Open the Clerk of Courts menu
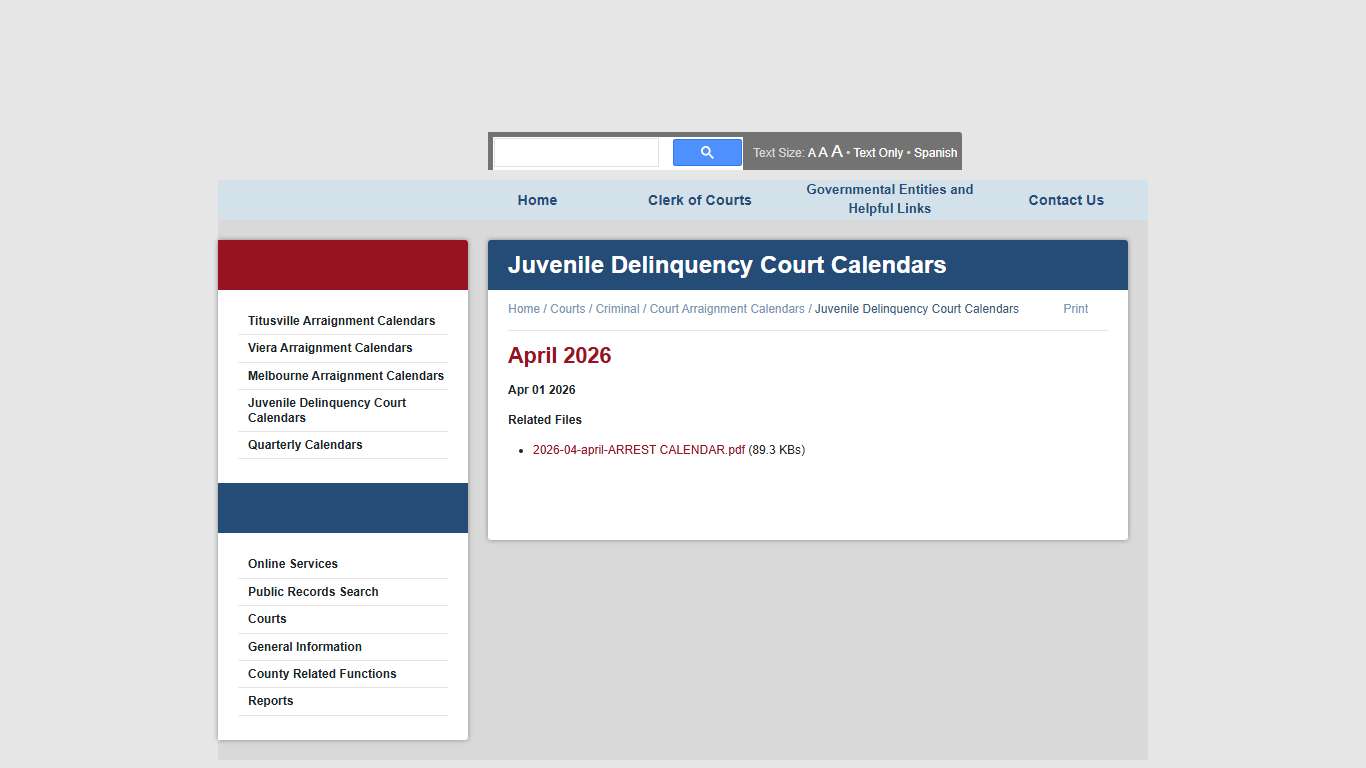Screen dimensions: 1366x768 (x=699, y=199)
